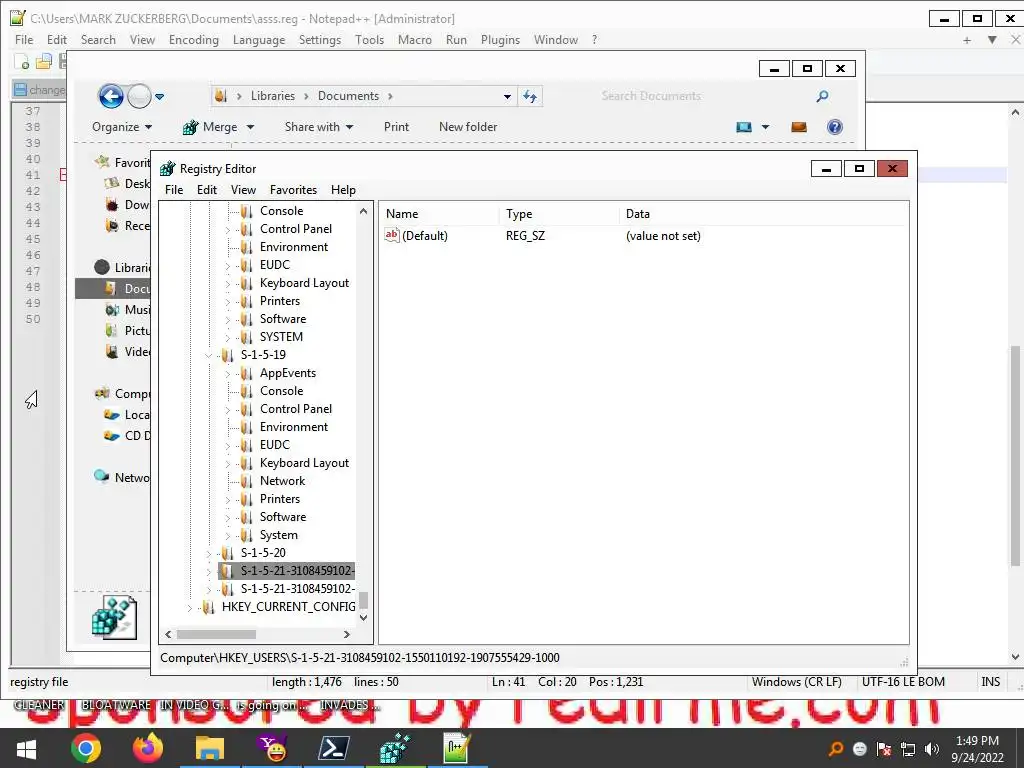This screenshot has height=768, width=1024.
Task: Select the Environment key under S-1-5-19
Action: 294,427
